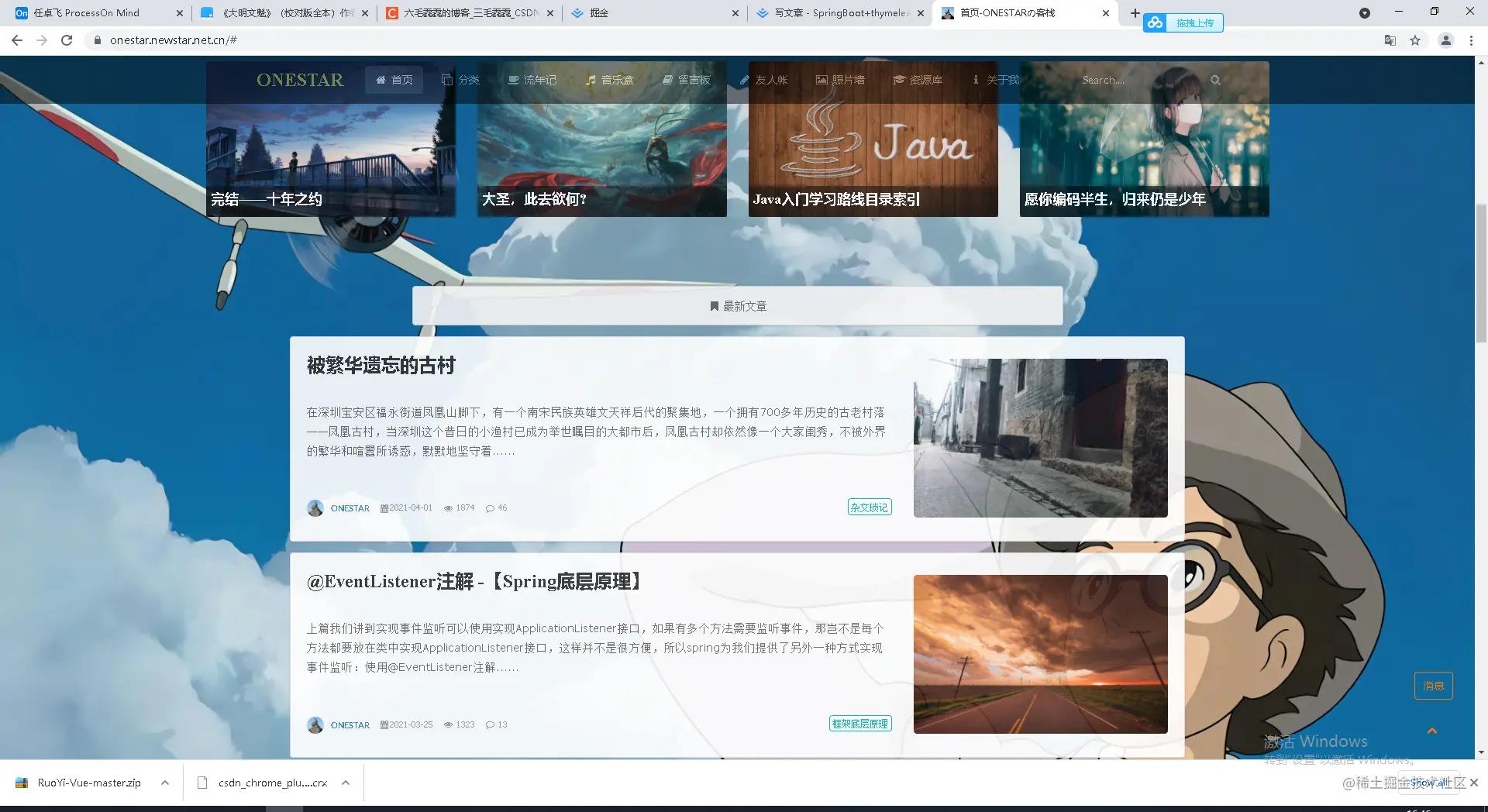
Task: Open the 分类 nav menu item
Action: 460,80
